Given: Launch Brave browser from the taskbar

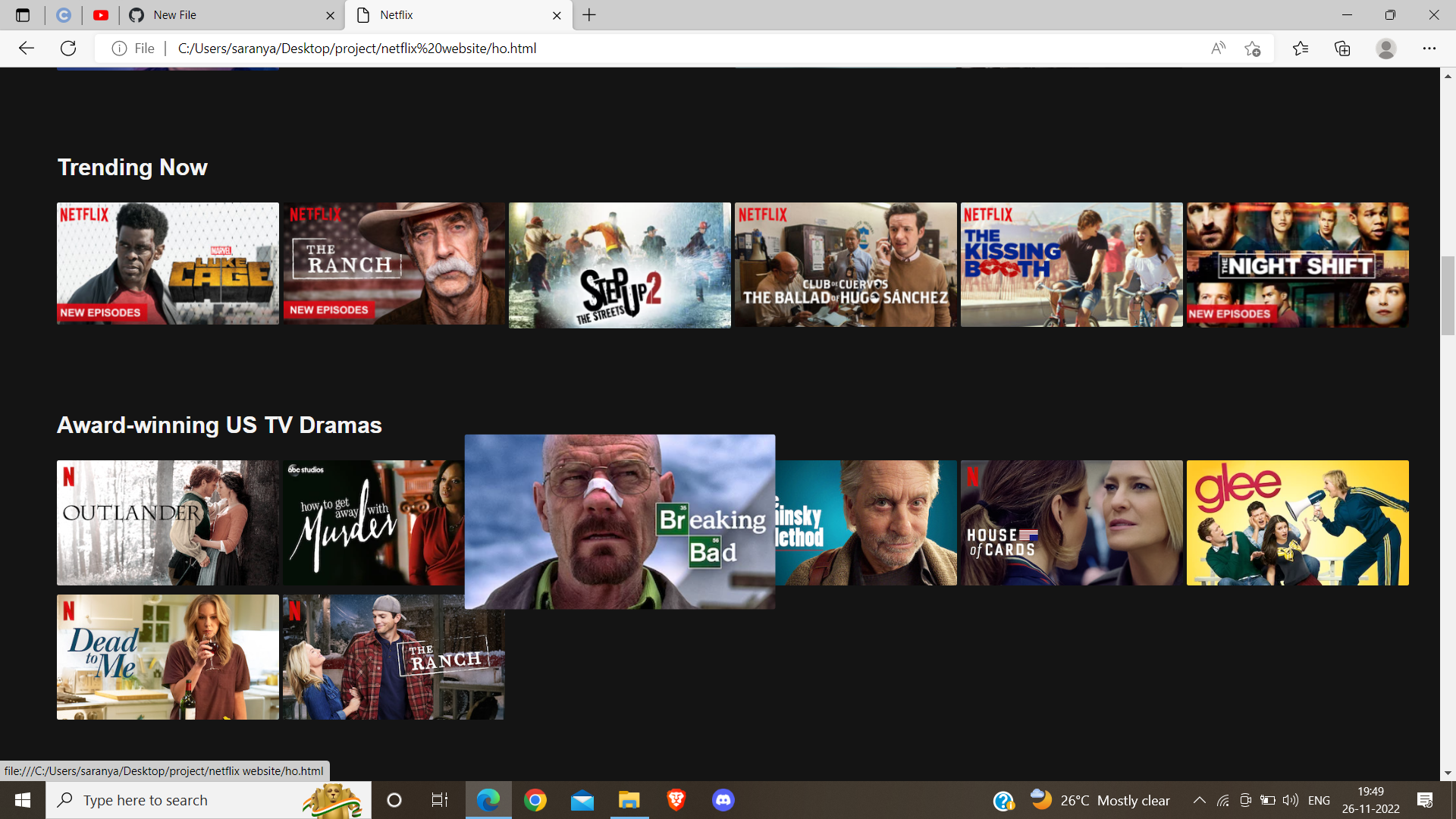Looking at the screenshot, I should click(676, 799).
